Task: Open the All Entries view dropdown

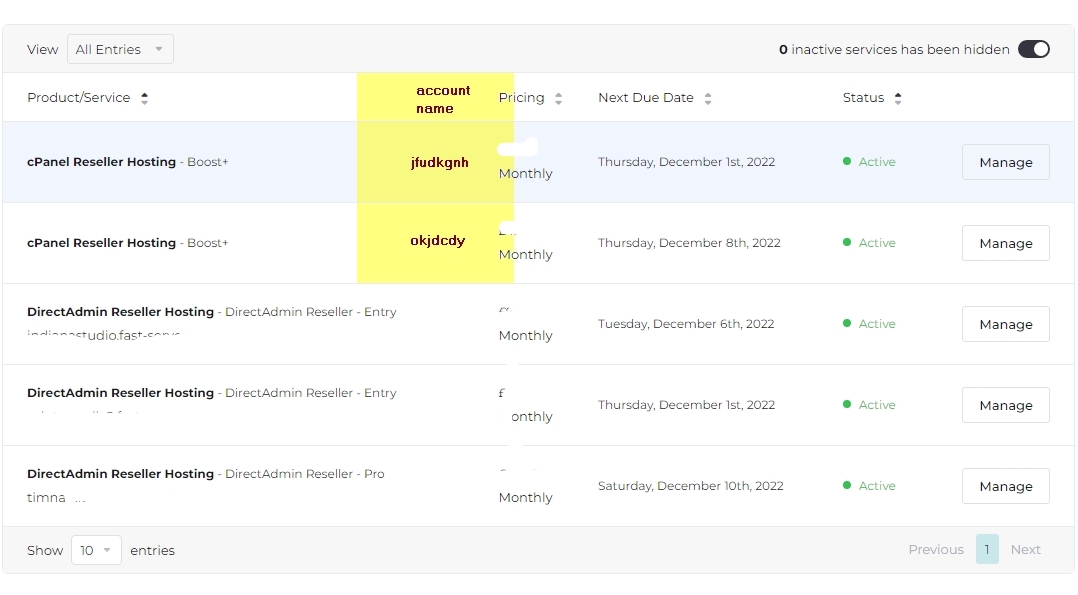Action: click(x=120, y=49)
